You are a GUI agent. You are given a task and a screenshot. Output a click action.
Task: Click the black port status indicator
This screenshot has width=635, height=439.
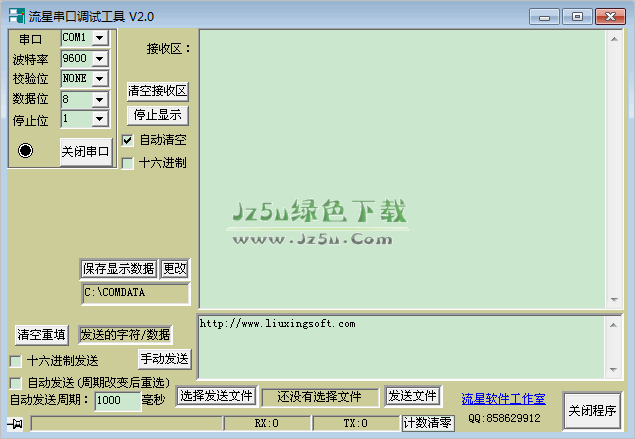click(x=26, y=150)
